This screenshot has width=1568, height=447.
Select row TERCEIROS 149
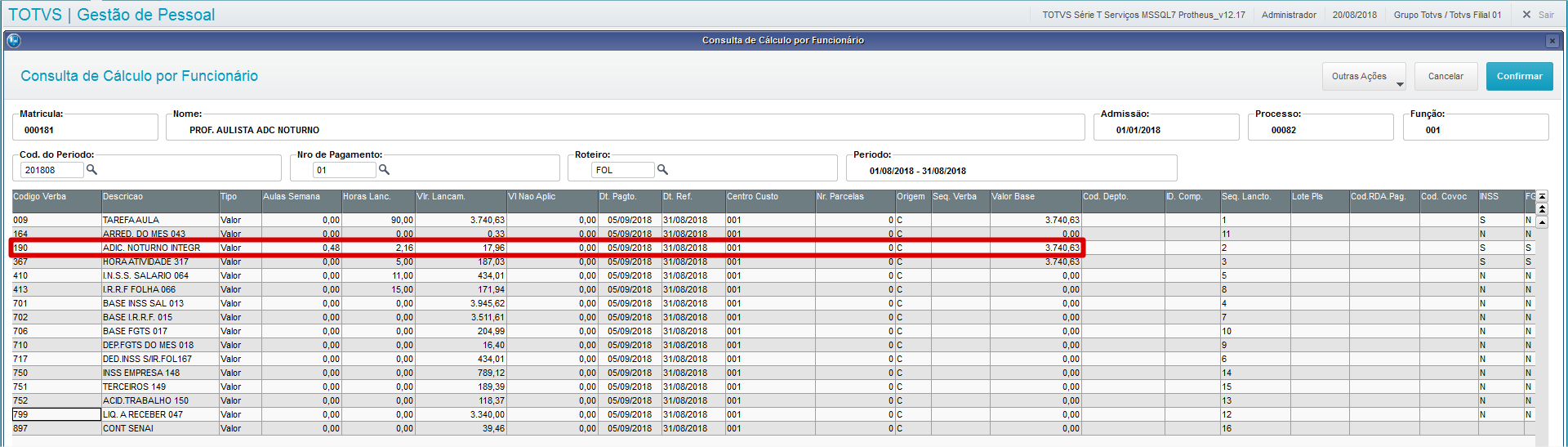point(773,387)
